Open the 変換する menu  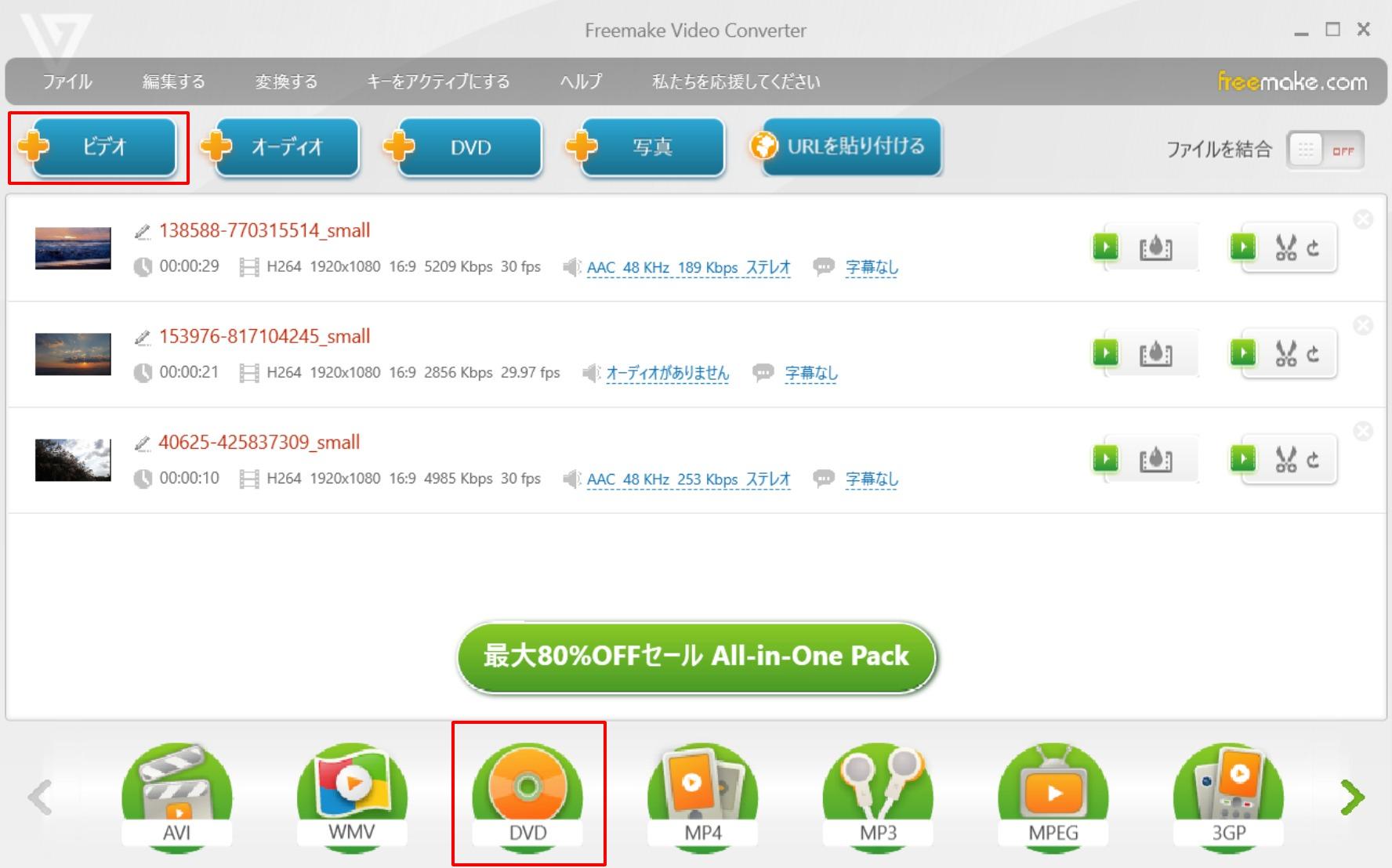point(286,81)
